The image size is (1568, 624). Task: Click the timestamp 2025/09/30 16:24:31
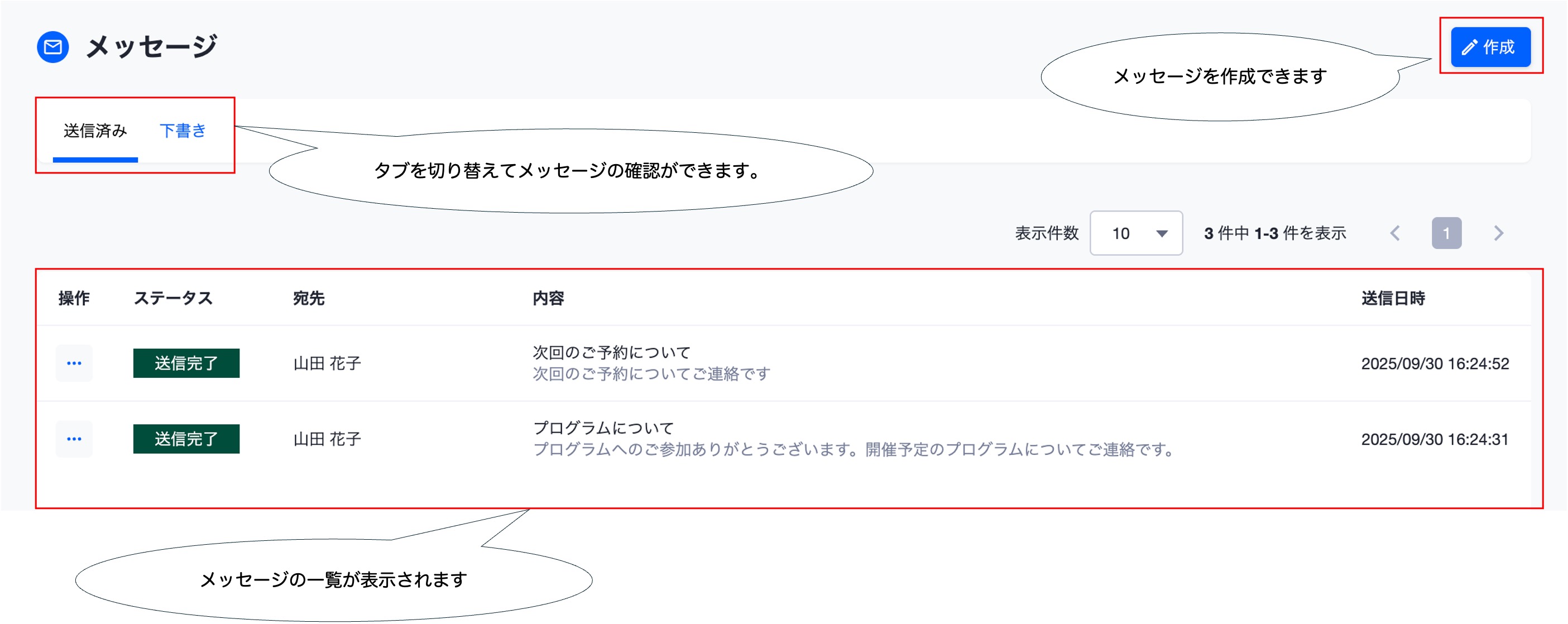1435,440
